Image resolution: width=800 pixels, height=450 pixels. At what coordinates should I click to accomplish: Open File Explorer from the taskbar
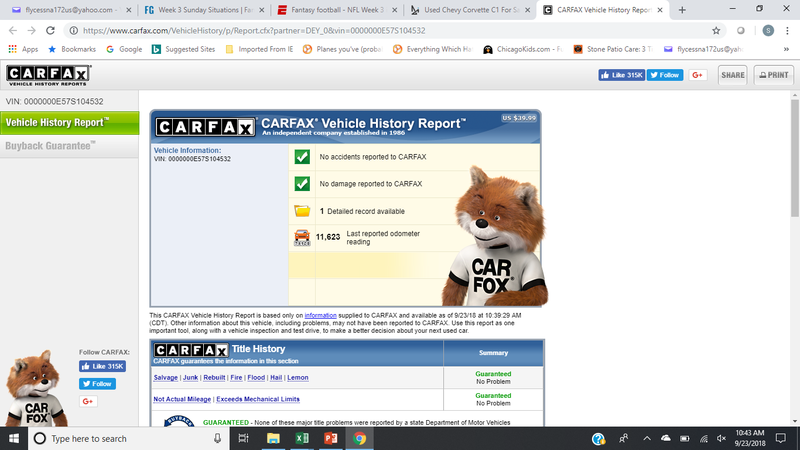[x=273, y=438]
